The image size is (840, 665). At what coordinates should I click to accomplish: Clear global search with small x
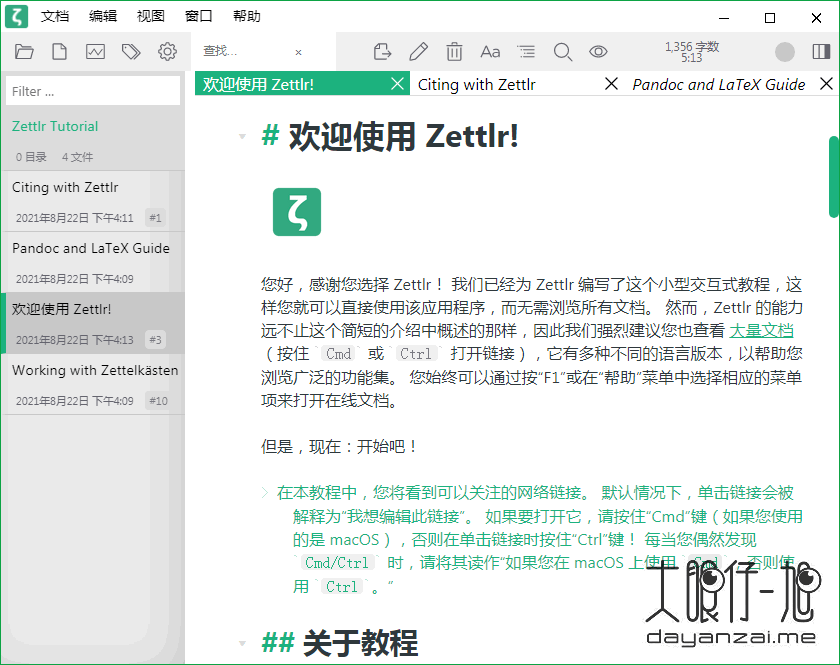pyautogui.click(x=298, y=52)
